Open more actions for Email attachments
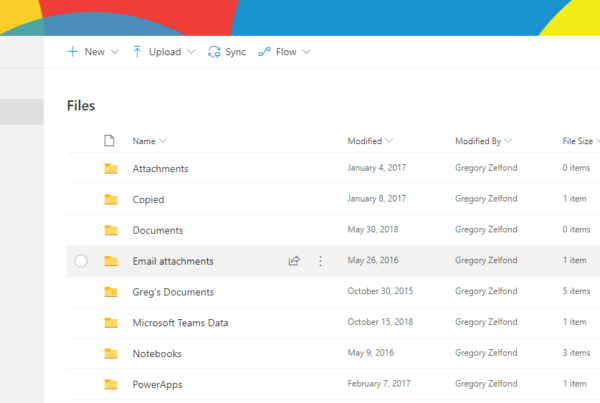Image resolution: width=600 pixels, height=403 pixels. [x=320, y=261]
